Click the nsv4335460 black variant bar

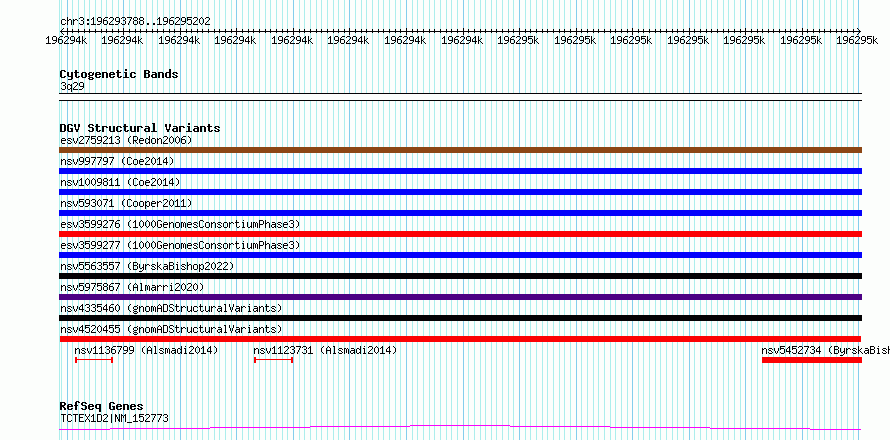pyautogui.click(x=460, y=318)
